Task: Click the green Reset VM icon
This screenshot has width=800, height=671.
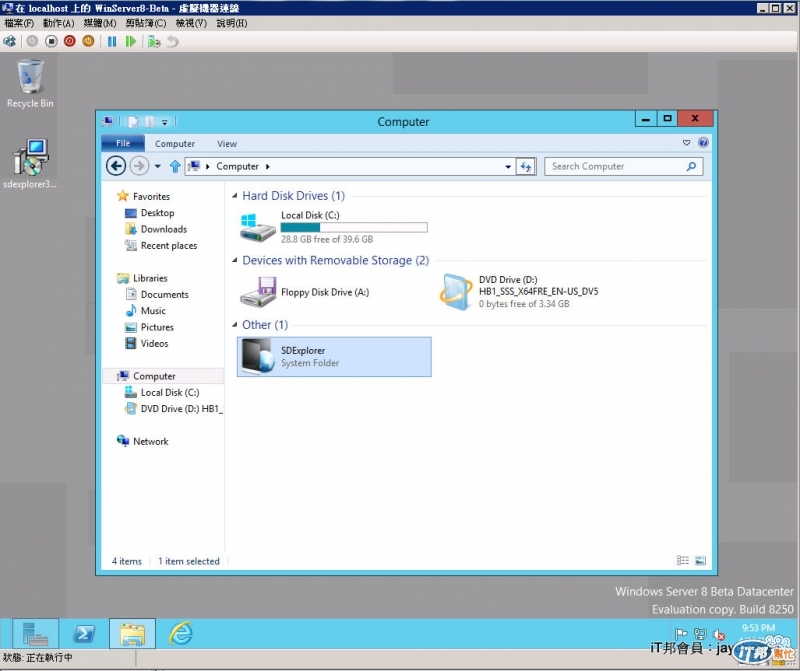Action: click(x=131, y=41)
